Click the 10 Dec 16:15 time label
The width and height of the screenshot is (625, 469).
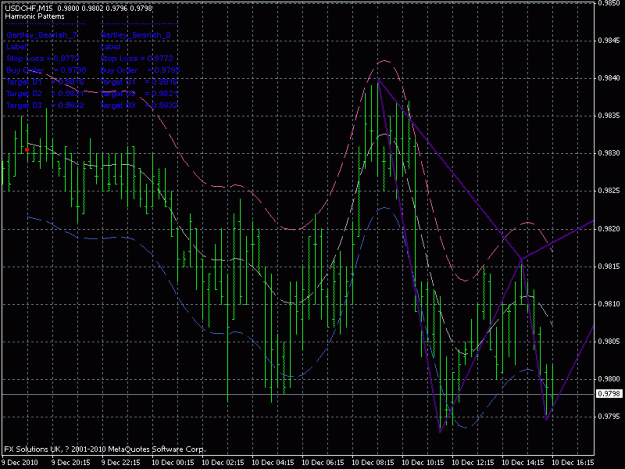pyautogui.click(x=573, y=463)
